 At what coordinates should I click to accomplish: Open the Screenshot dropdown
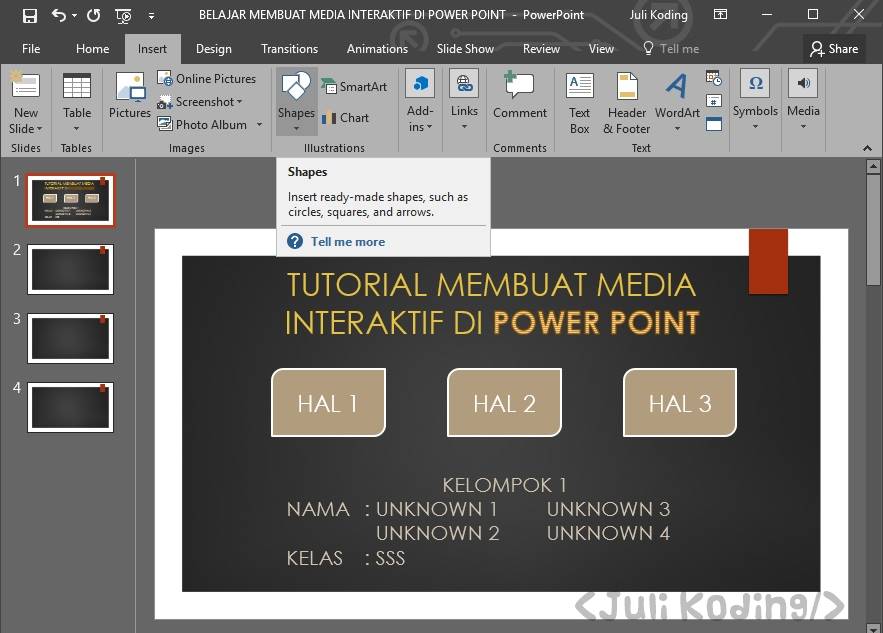(x=200, y=102)
